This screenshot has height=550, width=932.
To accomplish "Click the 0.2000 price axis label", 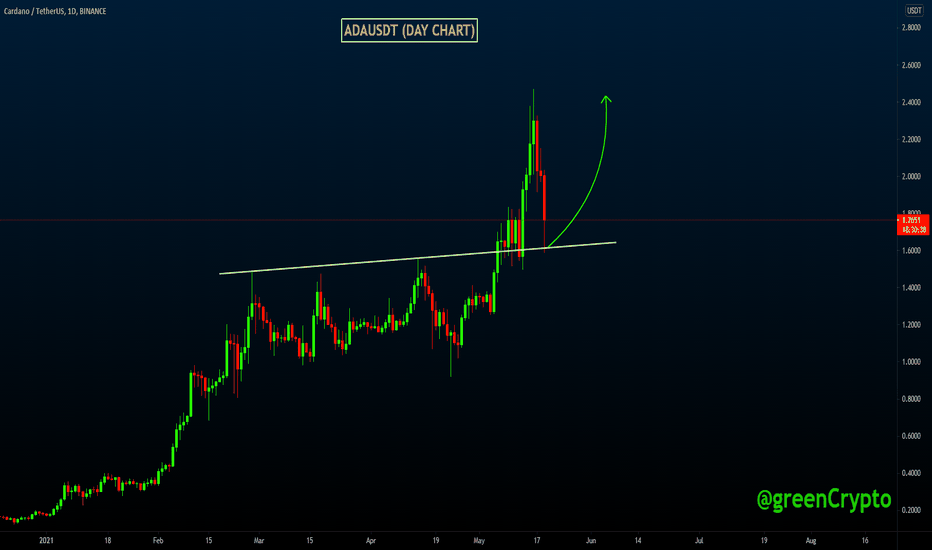I will 911,510.
